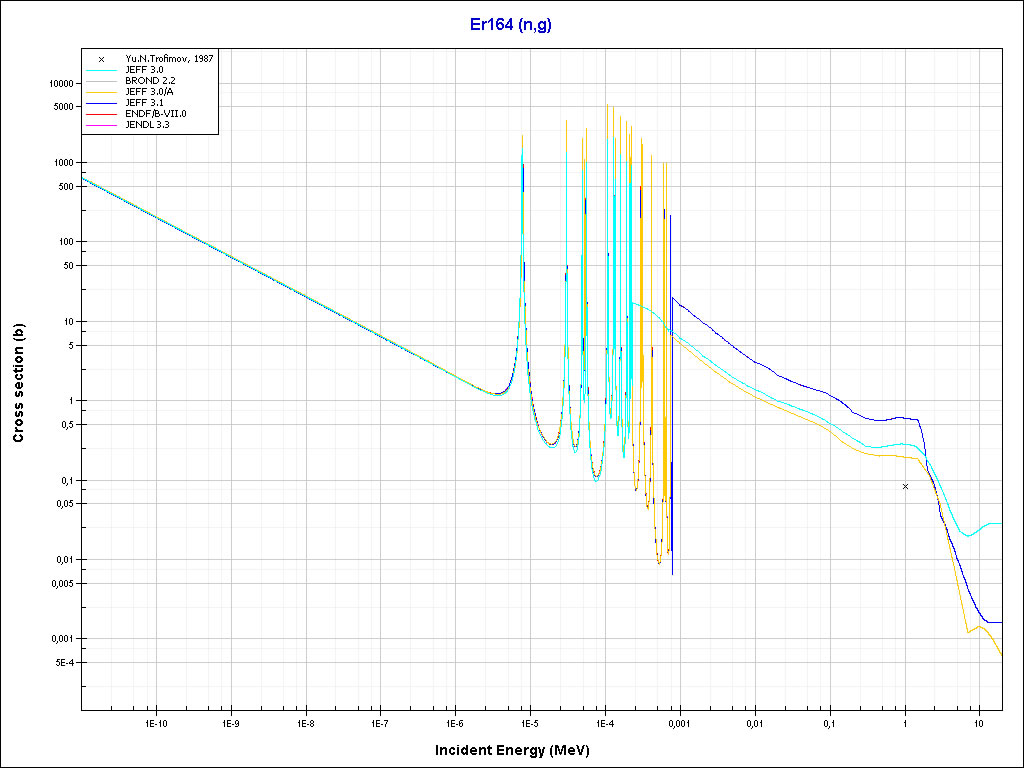The width and height of the screenshot is (1024, 768).
Task: Select the BROND 2.2 legend label
Action: click(x=150, y=81)
